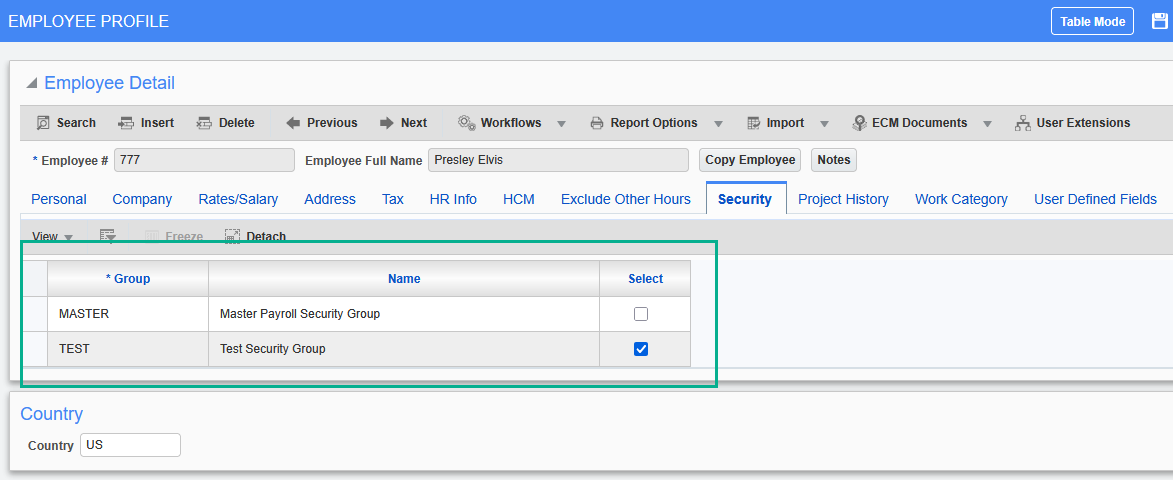
Task: Open the Project History tab
Action: point(843,199)
